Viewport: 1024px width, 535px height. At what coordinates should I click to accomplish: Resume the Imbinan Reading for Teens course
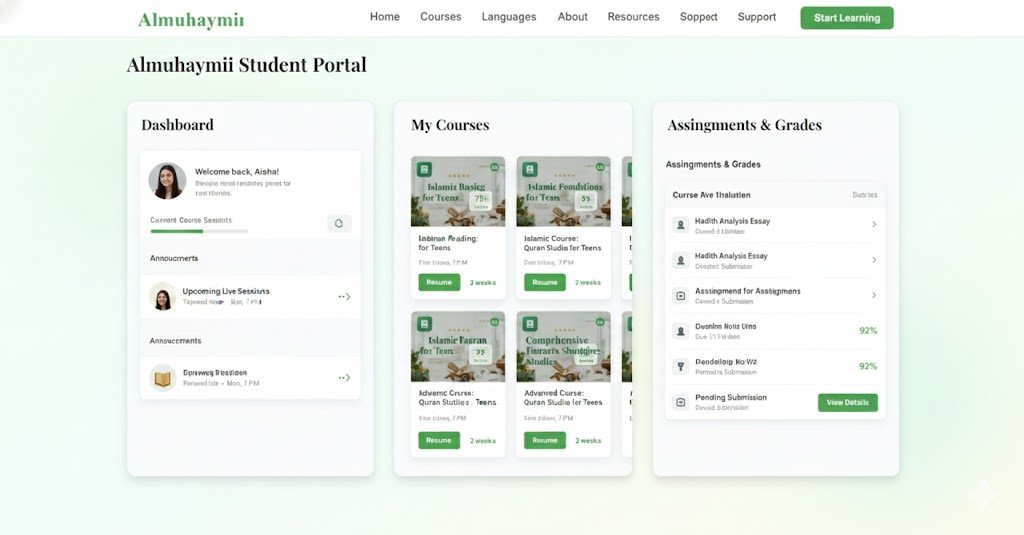[x=439, y=282]
